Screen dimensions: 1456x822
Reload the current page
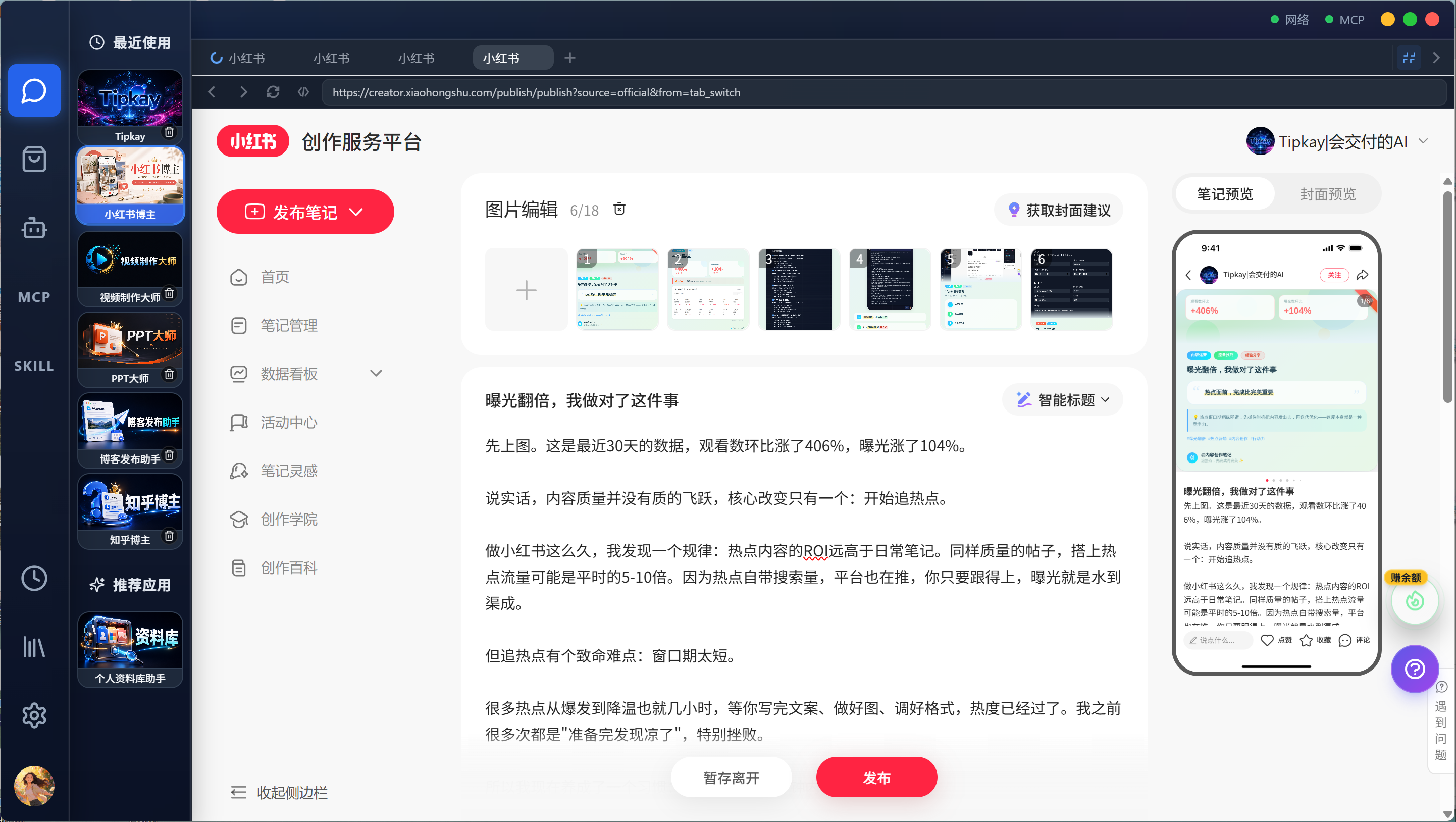click(273, 91)
